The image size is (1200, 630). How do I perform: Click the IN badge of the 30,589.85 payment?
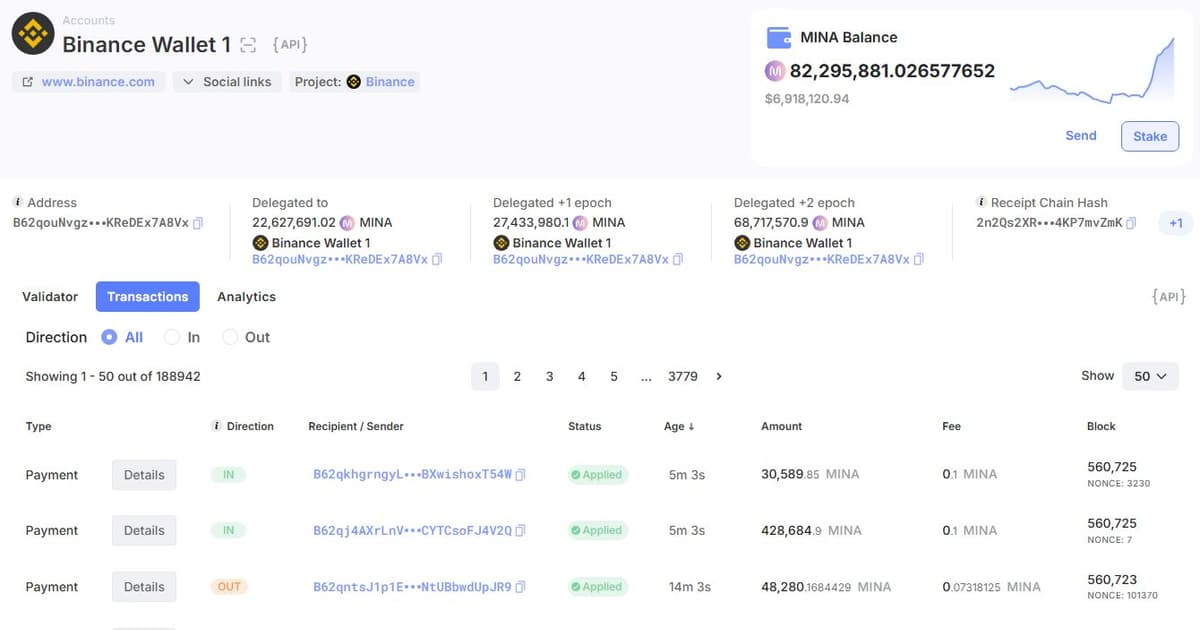click(228, 475)
